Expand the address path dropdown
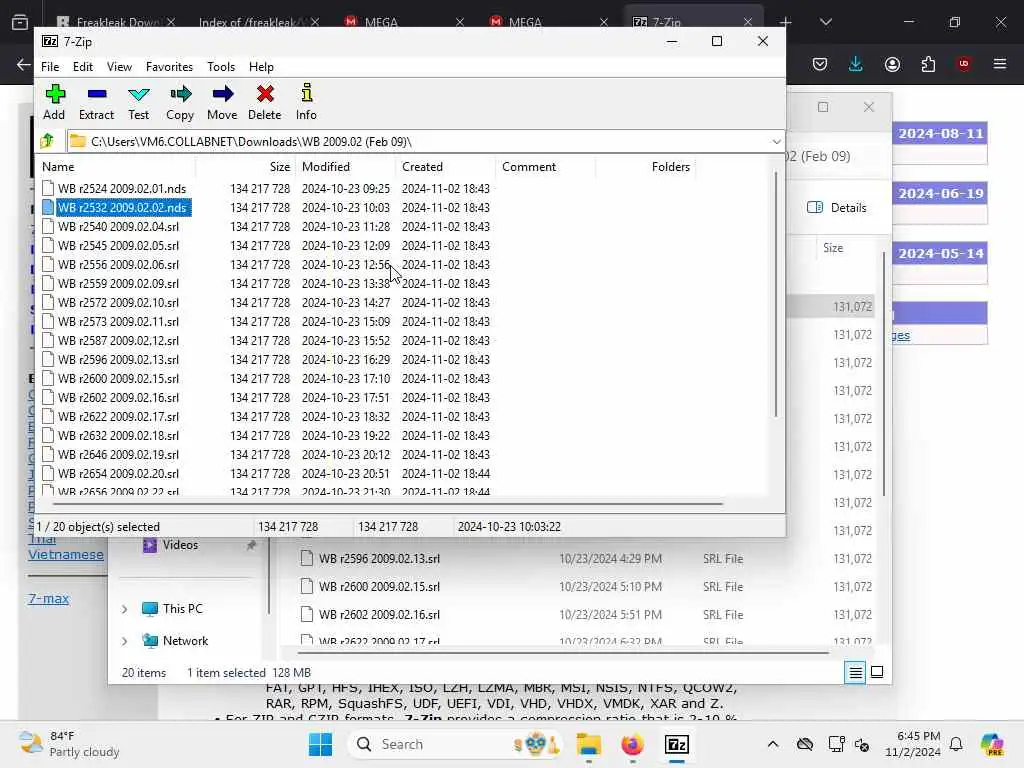Viewport: 1024px width, 768px height. [x=776, y=142]
